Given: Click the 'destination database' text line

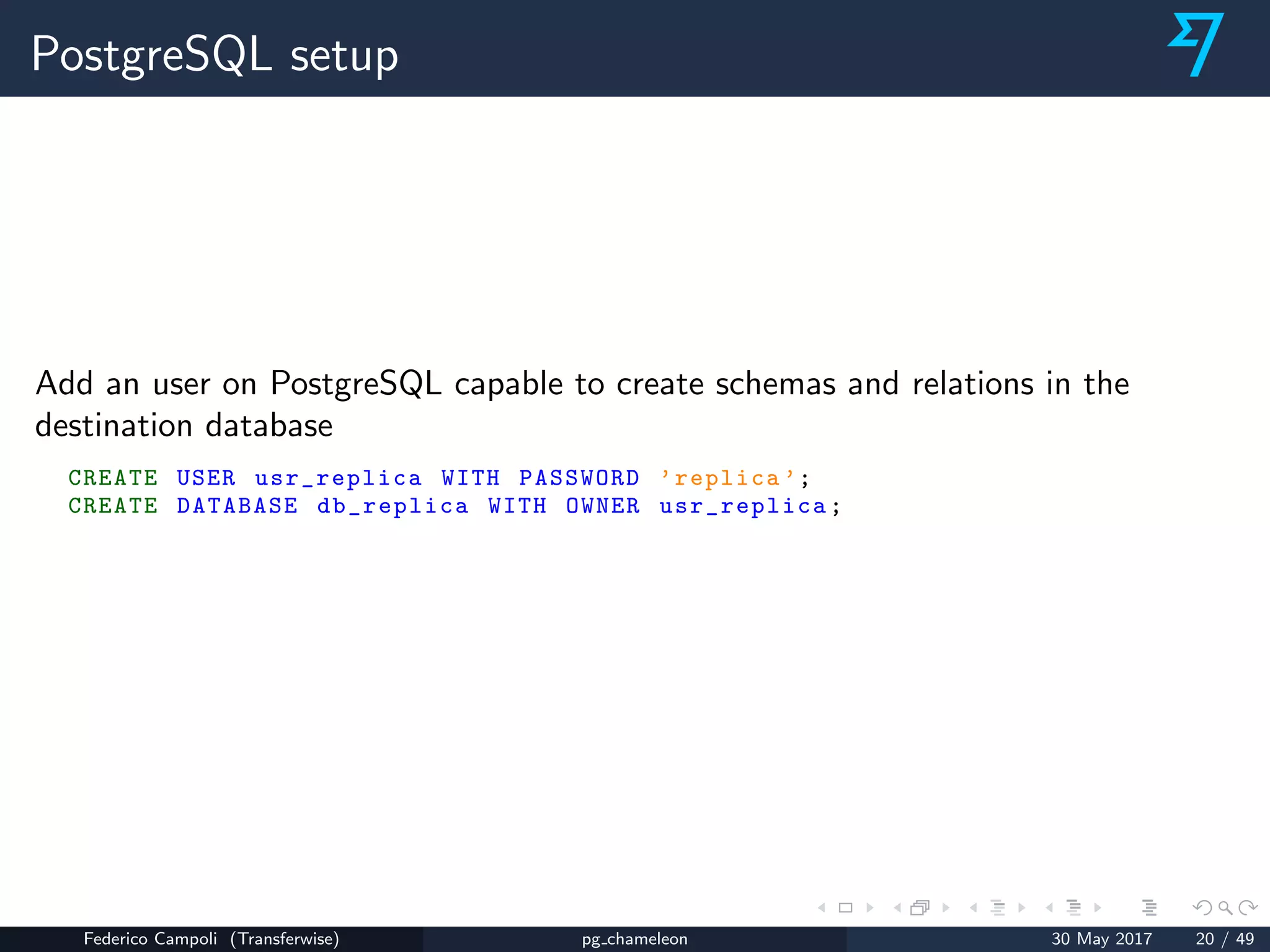Looking at the screenshot, I should click(x=184, y=426).
